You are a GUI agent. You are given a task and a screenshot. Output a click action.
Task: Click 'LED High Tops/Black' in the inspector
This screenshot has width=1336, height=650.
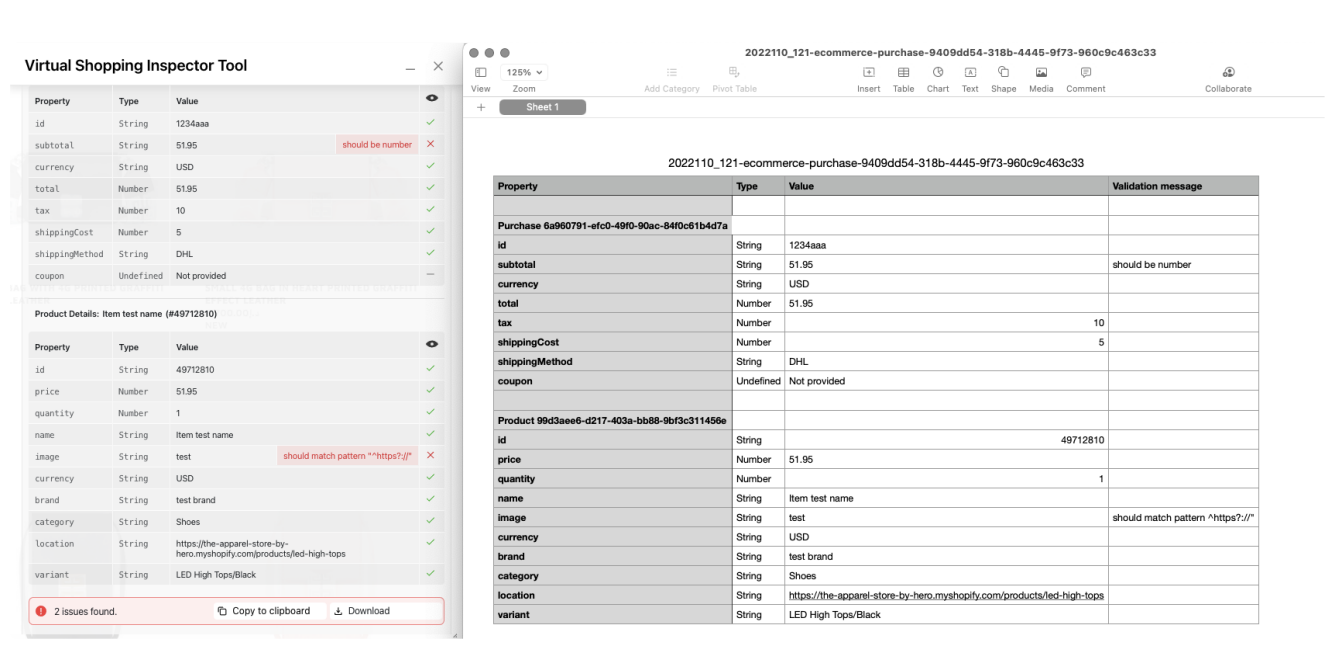pos(216,575)
